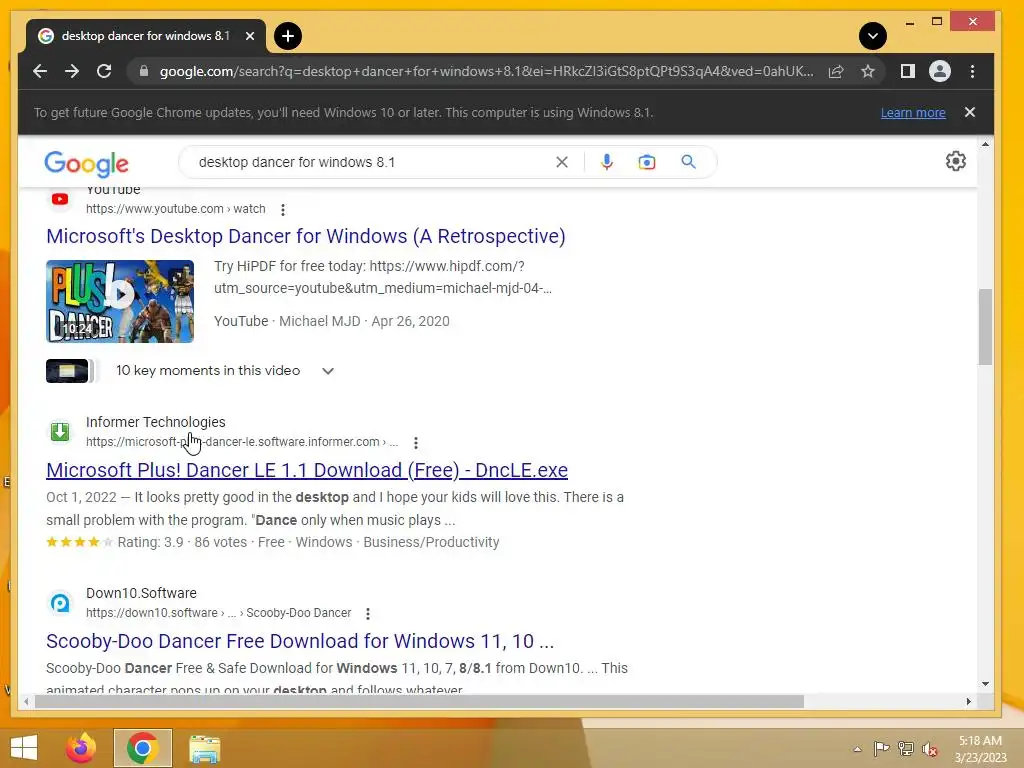Click the Chrome taskbar icon
The image size is (1024, 768).
pyautogui.click(x=143, y=748)
